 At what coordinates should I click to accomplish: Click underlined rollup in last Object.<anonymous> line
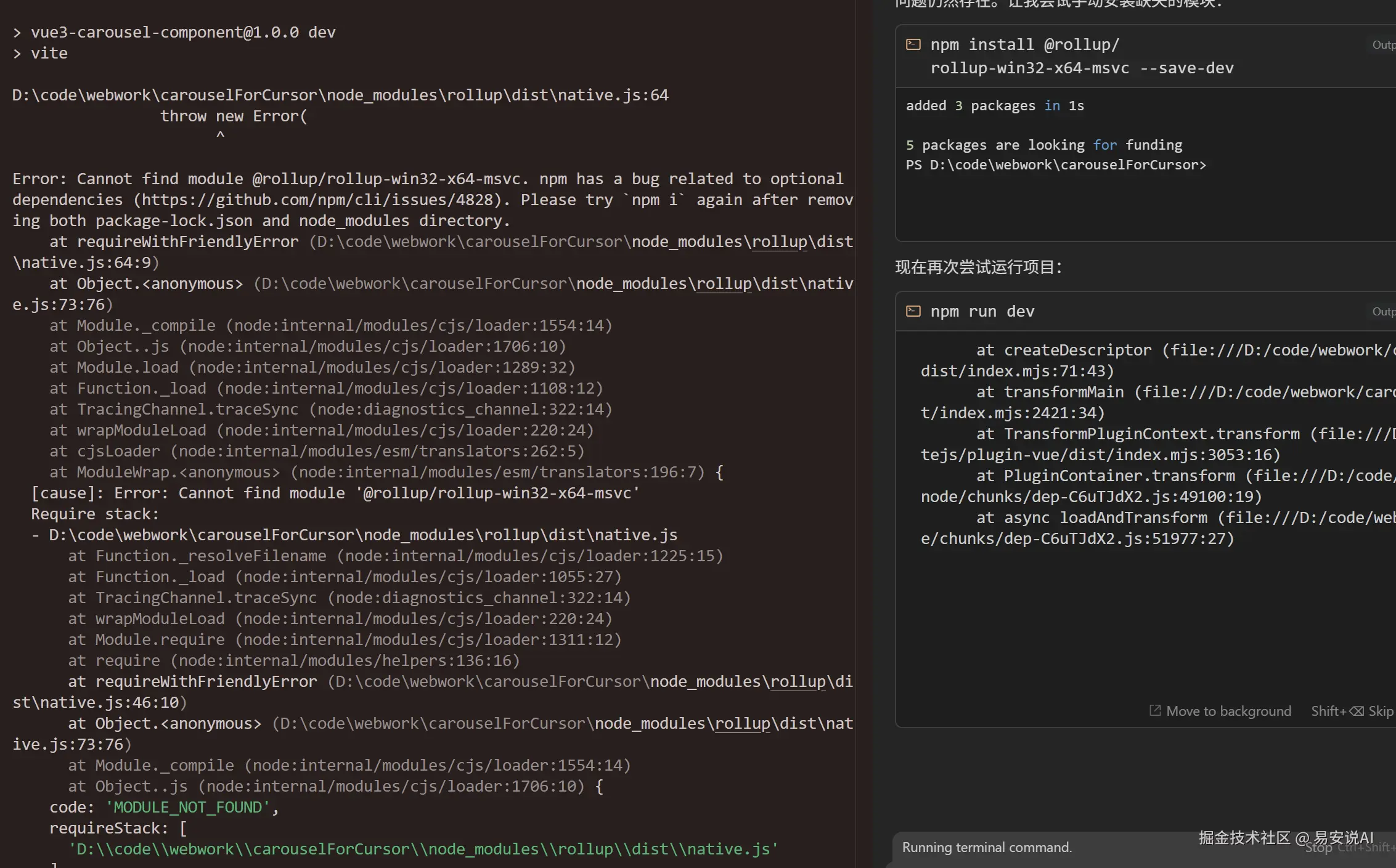(x=742, y=723)
